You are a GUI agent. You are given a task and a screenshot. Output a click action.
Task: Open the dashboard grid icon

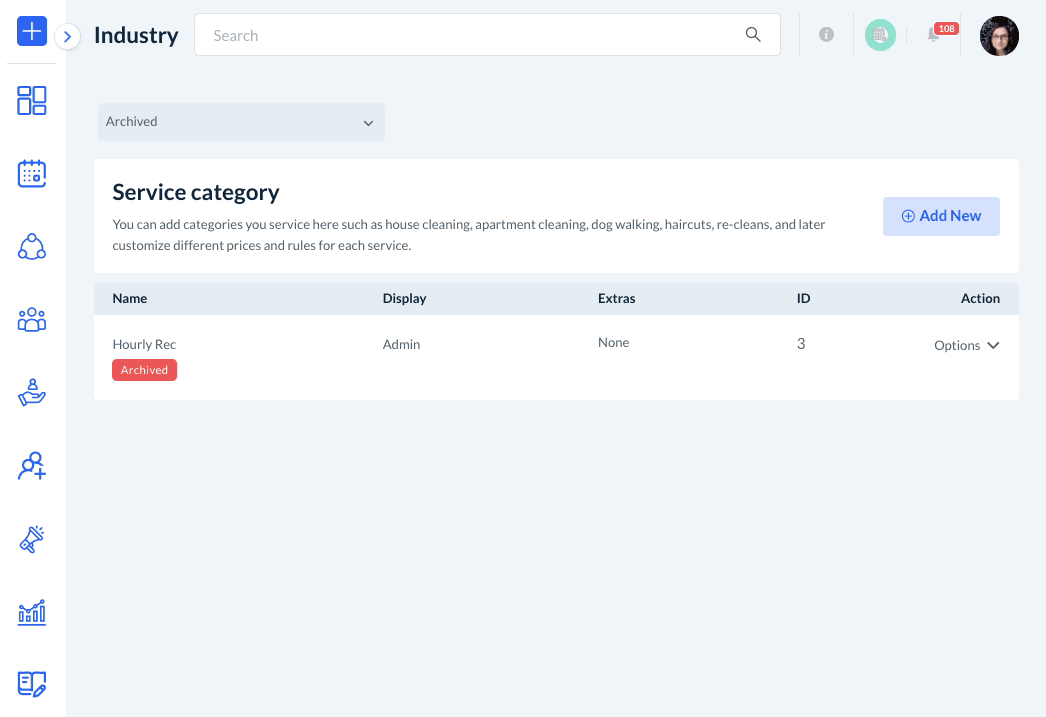tap(32, 100)
